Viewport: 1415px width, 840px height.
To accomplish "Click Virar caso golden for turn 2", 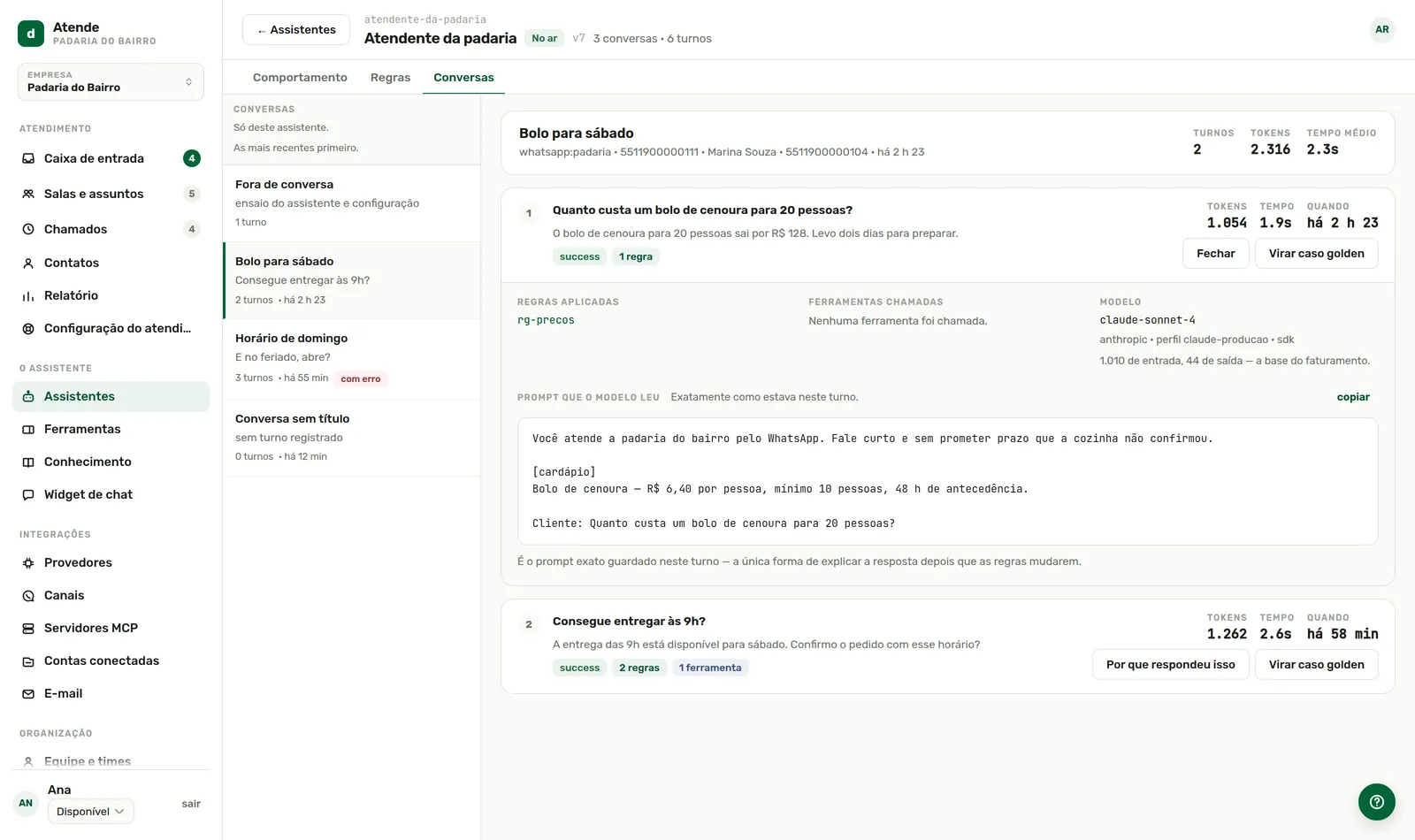I will [x=1316, y=664].
